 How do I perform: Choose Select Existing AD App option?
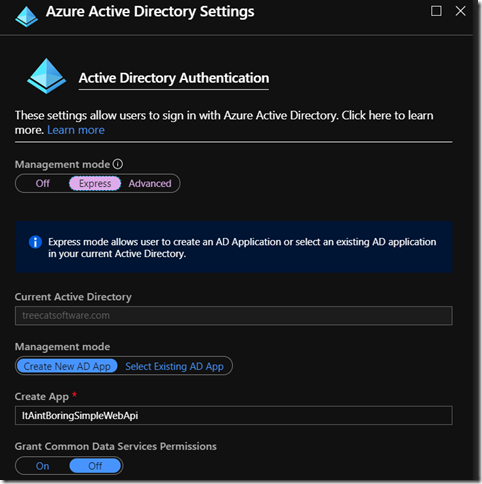coord(174,366)
